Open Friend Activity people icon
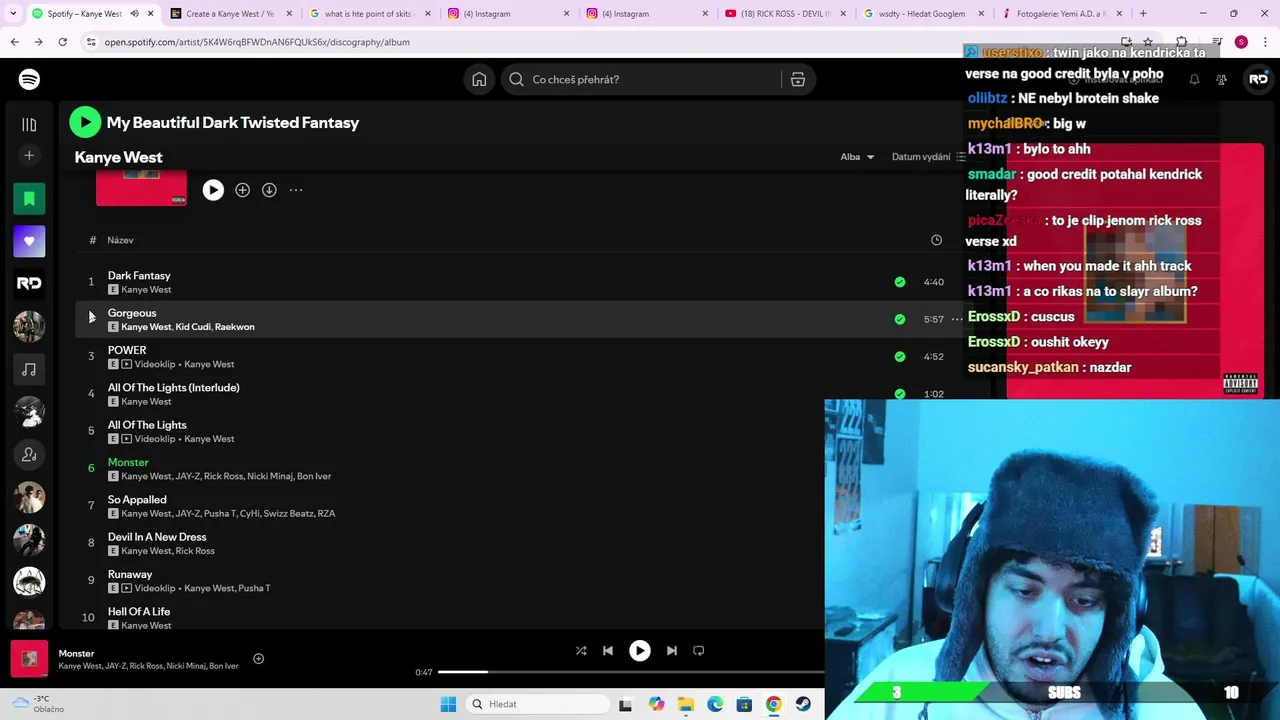The image size is (1280, 720). (x=1221, y=79)
